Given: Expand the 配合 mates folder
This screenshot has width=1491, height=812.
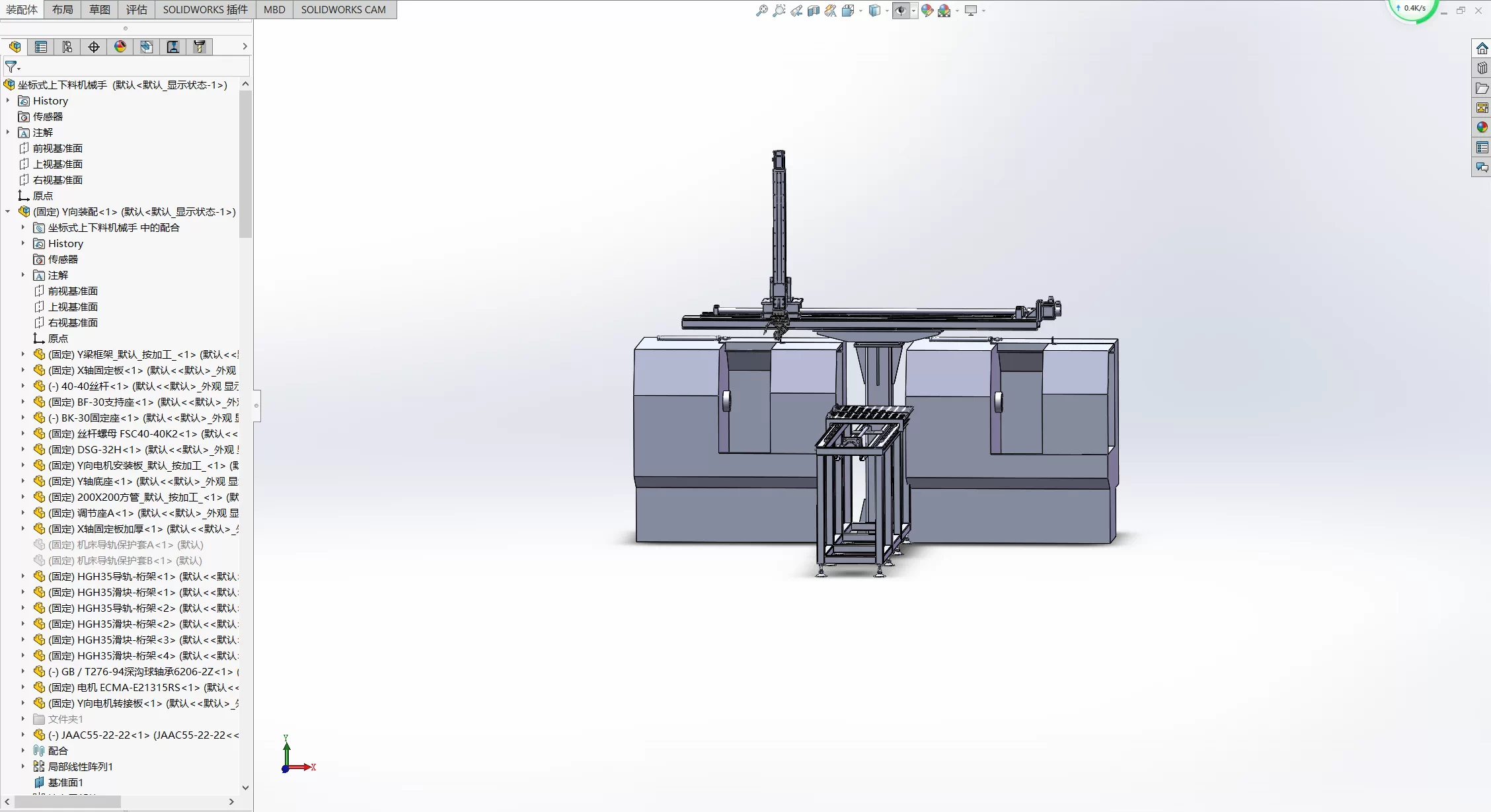Looking at the screenshot, I should [23, 751].
